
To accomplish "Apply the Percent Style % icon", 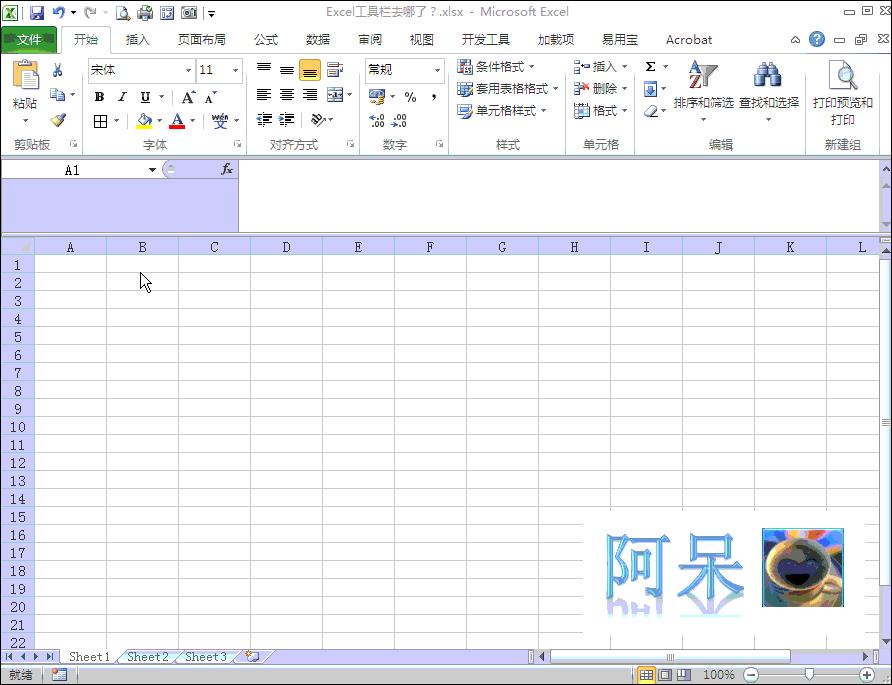I will pyautogui.click(x=410, y=98).
